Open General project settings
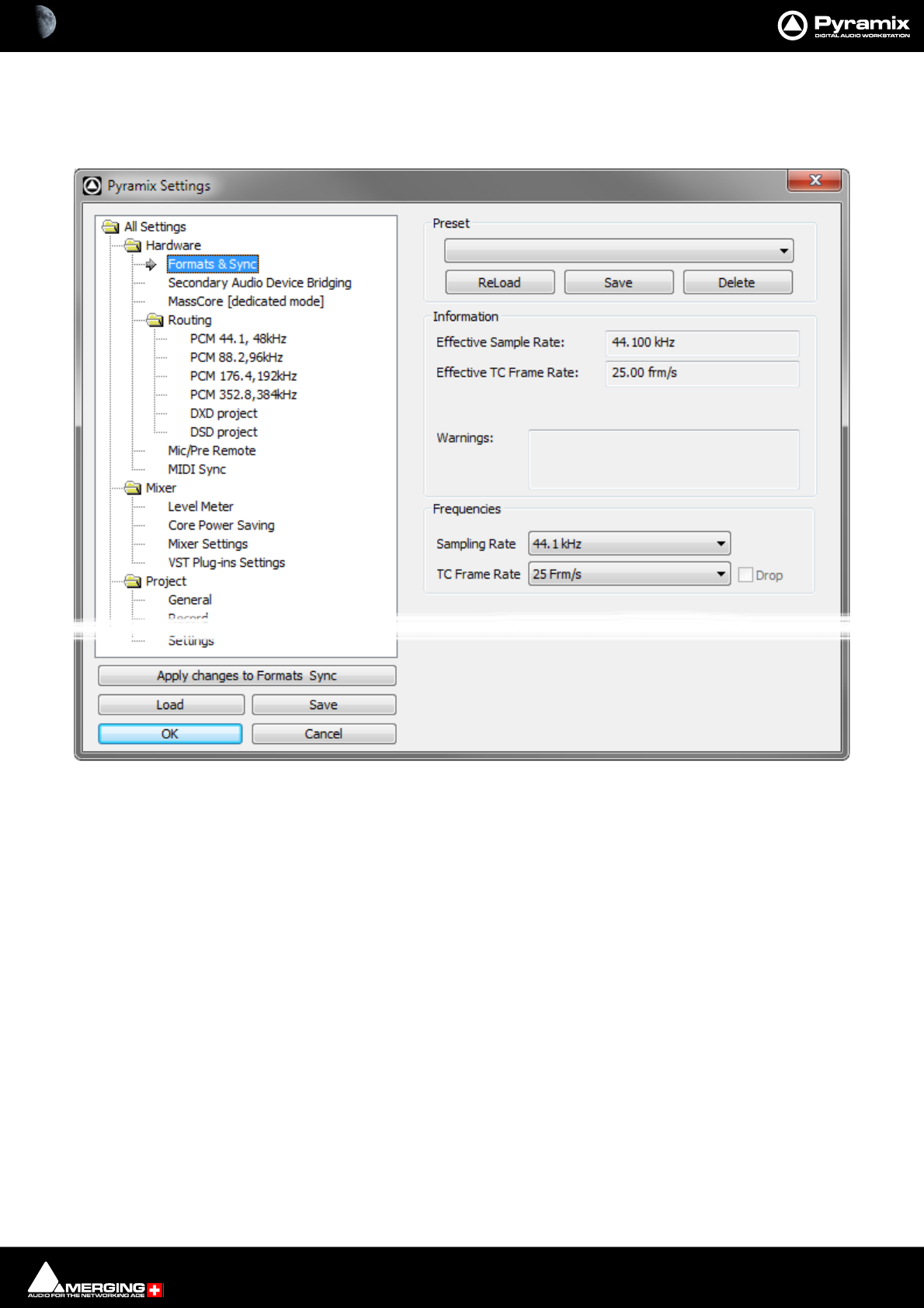The image size is (924, 1308). 189,600
